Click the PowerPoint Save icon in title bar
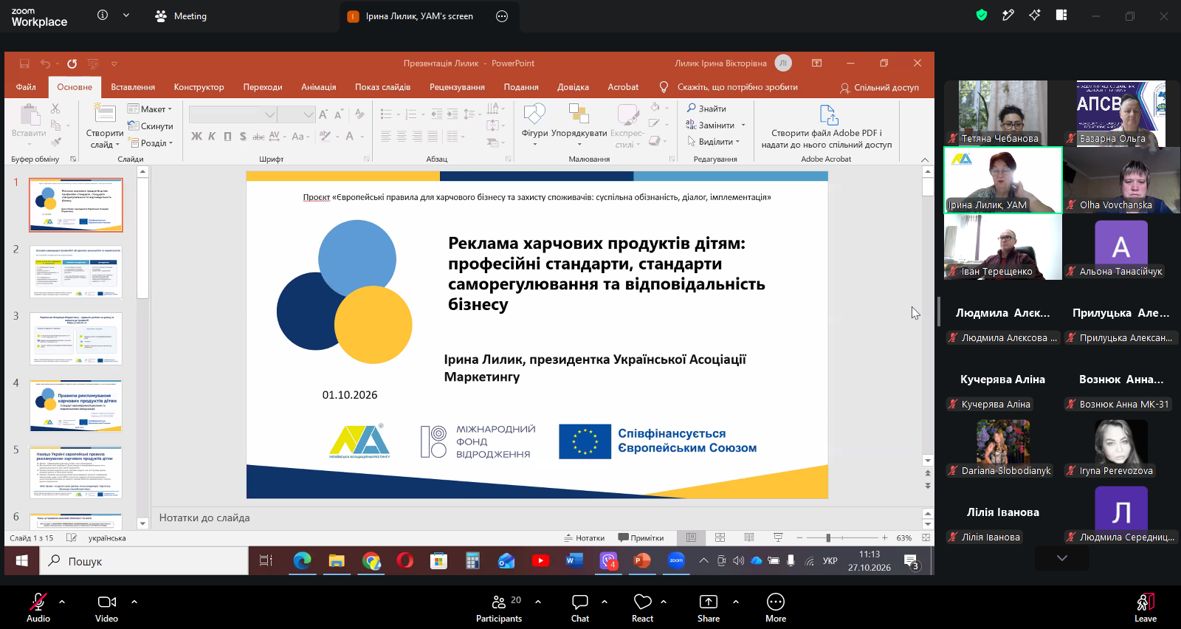The image size is (1181, 629). pos(24,63)
